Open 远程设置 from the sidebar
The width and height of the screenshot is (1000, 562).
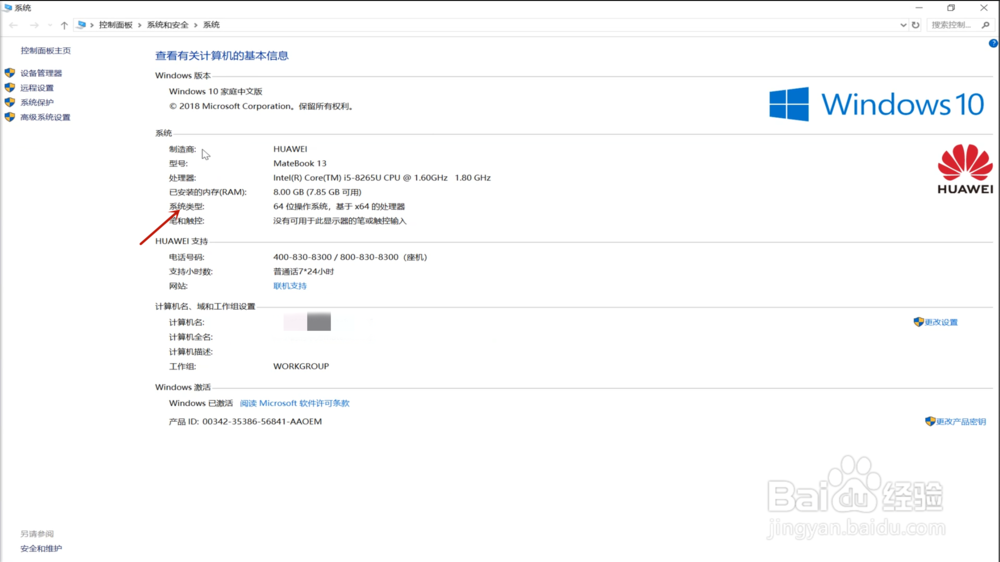click(x=37, y=88)
